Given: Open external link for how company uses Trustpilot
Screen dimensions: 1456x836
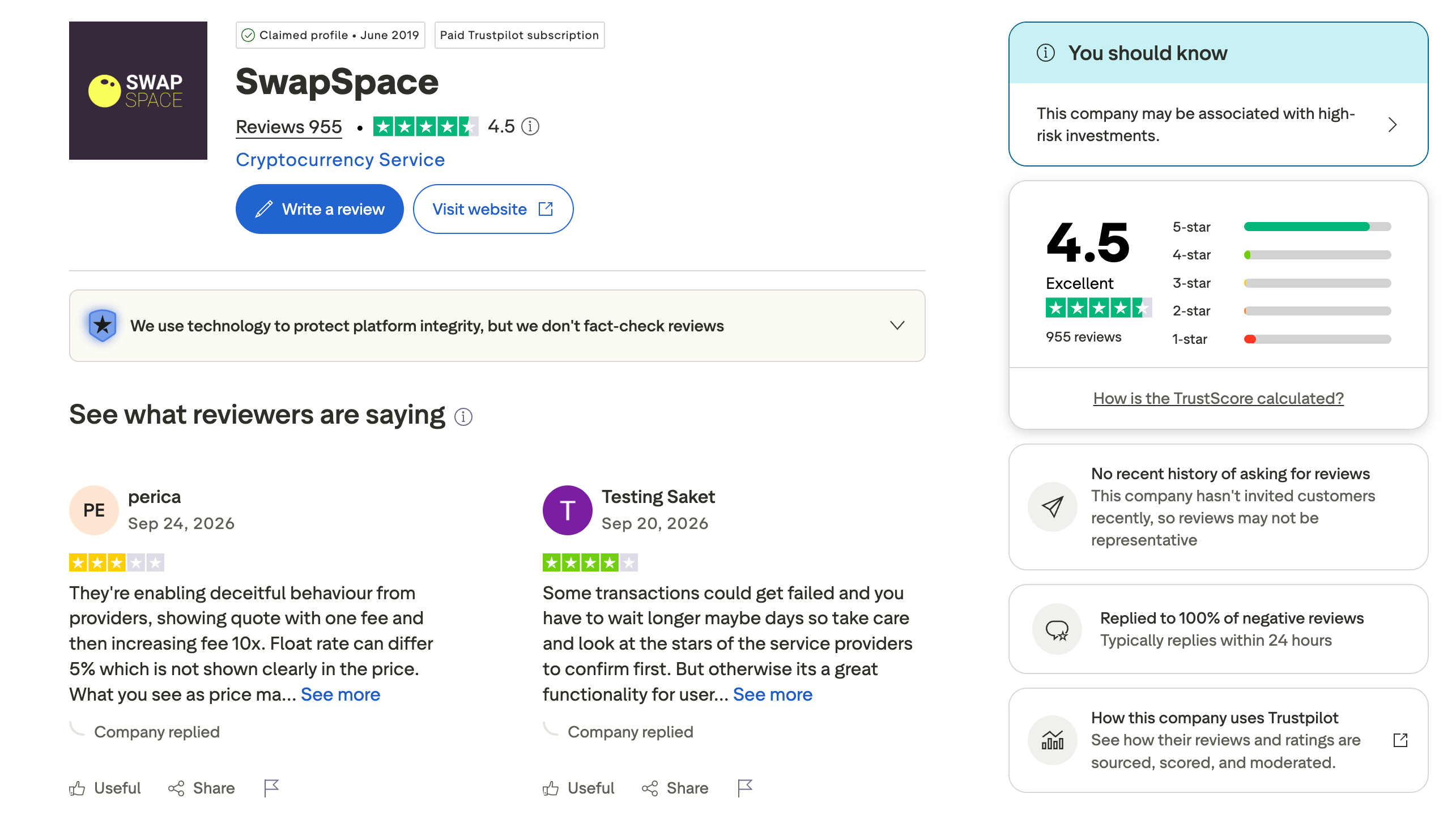Looking at the screenshot, I should (x=1400, y=740).
